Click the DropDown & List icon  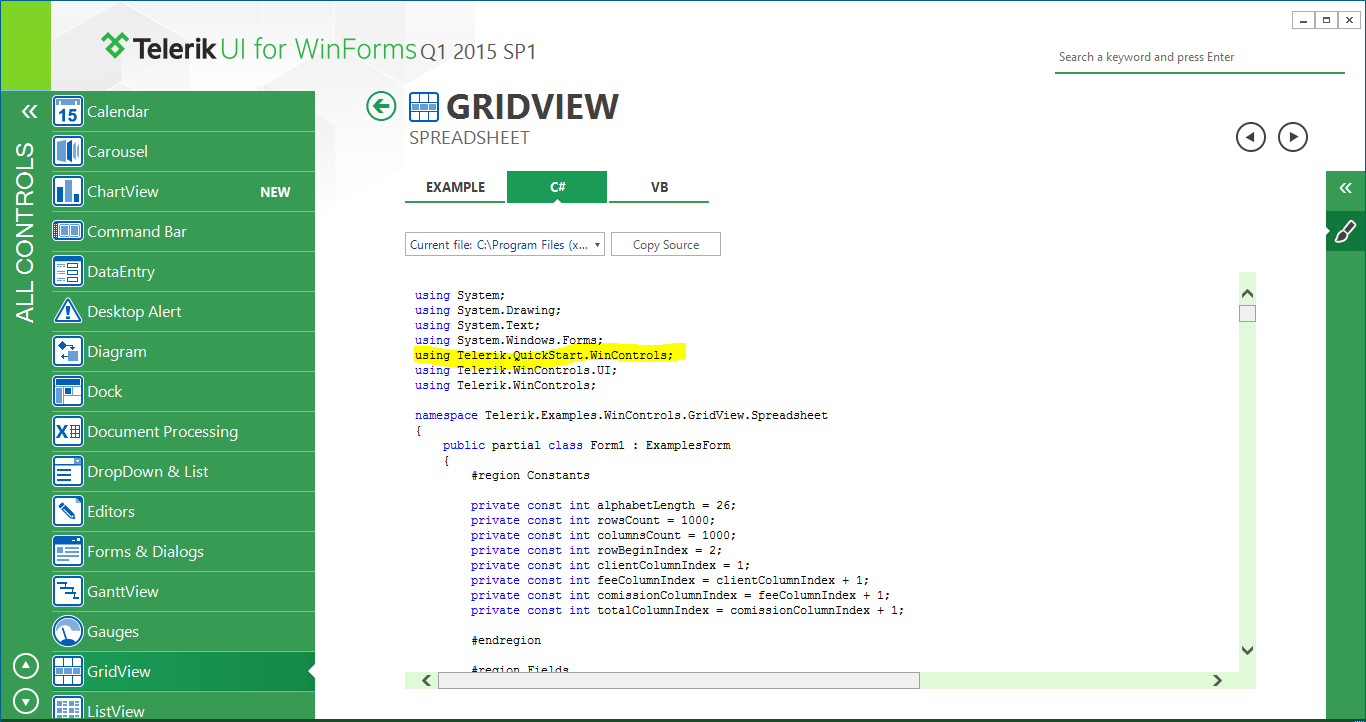click(x=67, y=472)
